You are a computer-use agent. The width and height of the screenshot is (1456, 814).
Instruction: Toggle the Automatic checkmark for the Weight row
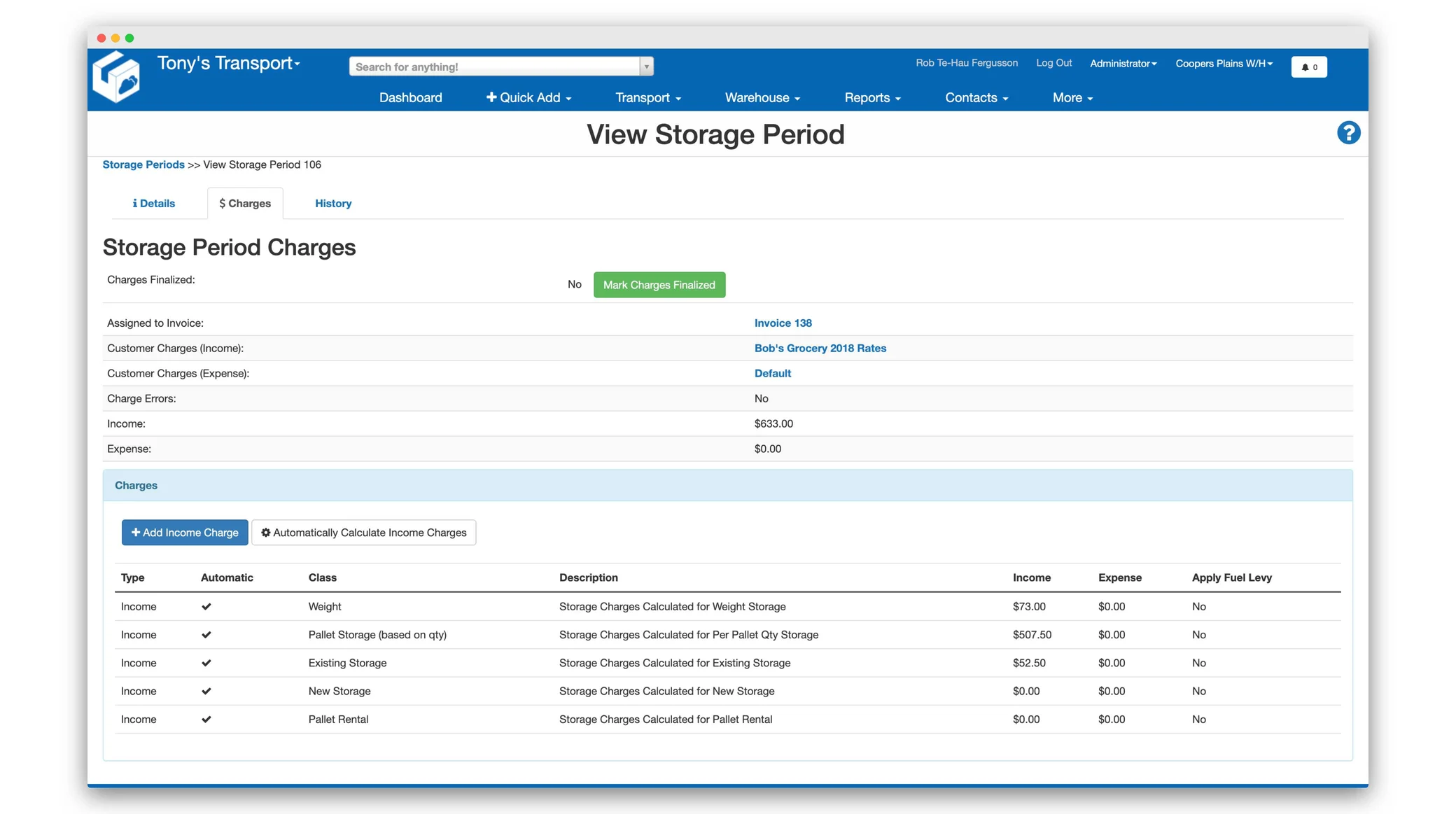pos(206,606)
